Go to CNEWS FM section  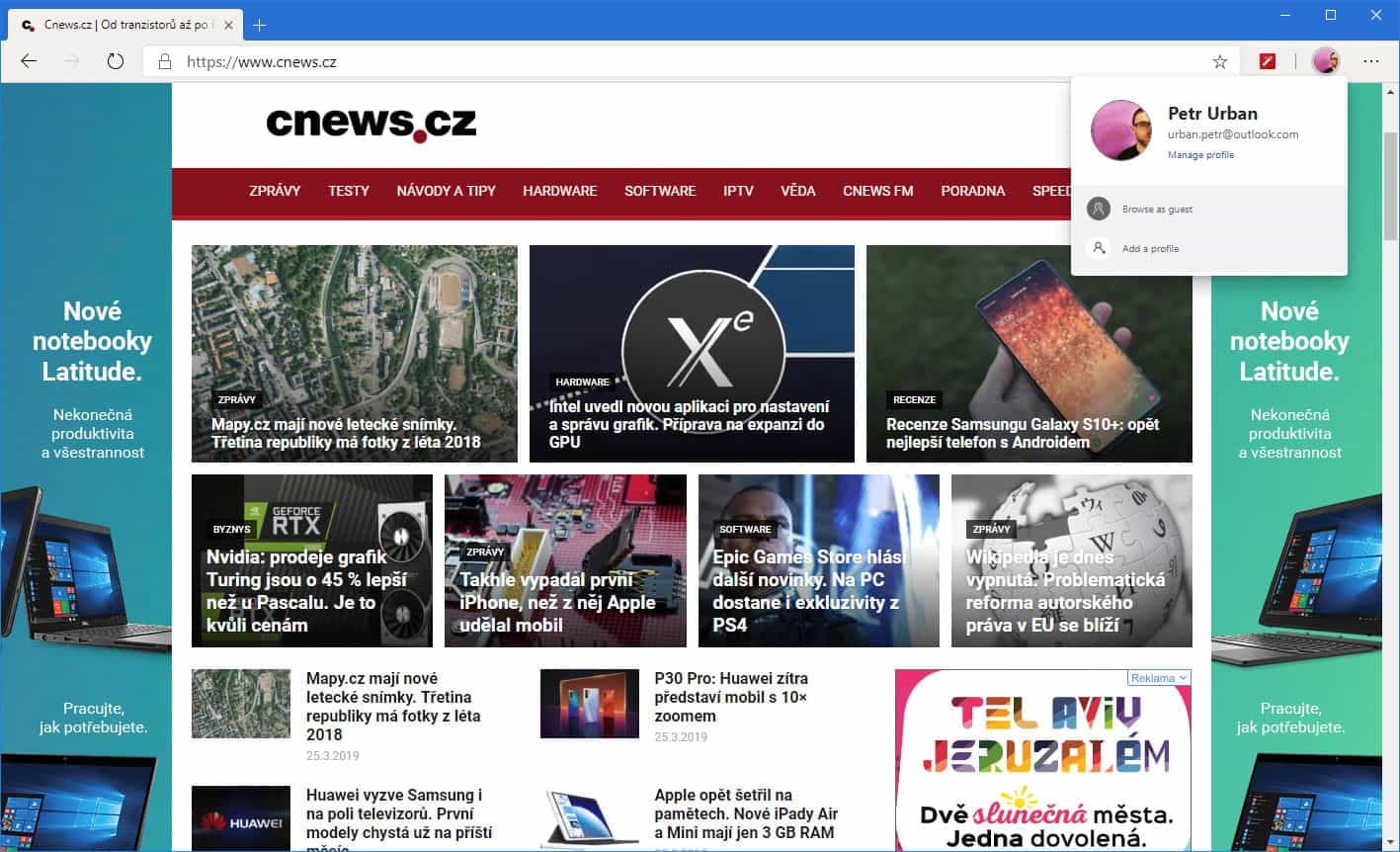pos(878,191)
